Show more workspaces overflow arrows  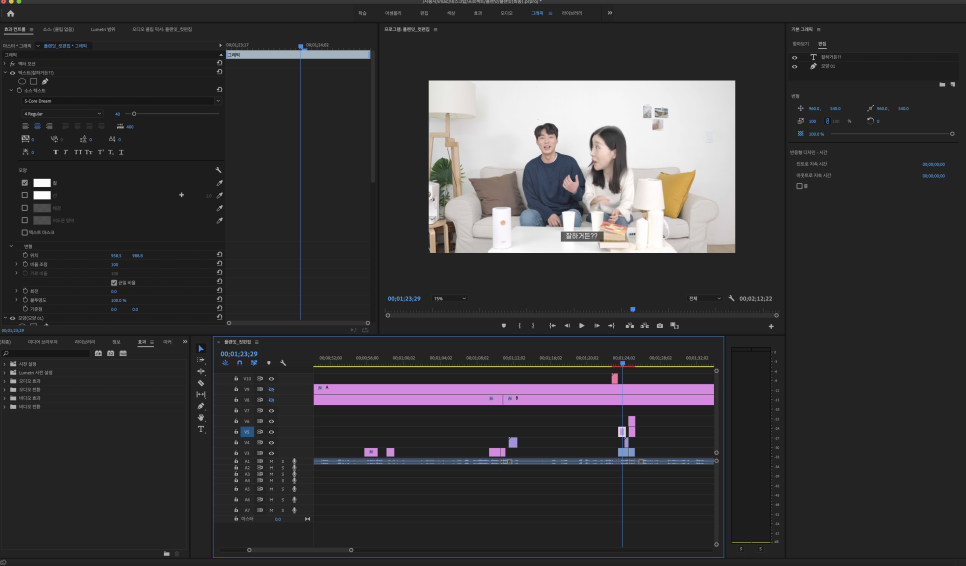coord(610,13)
